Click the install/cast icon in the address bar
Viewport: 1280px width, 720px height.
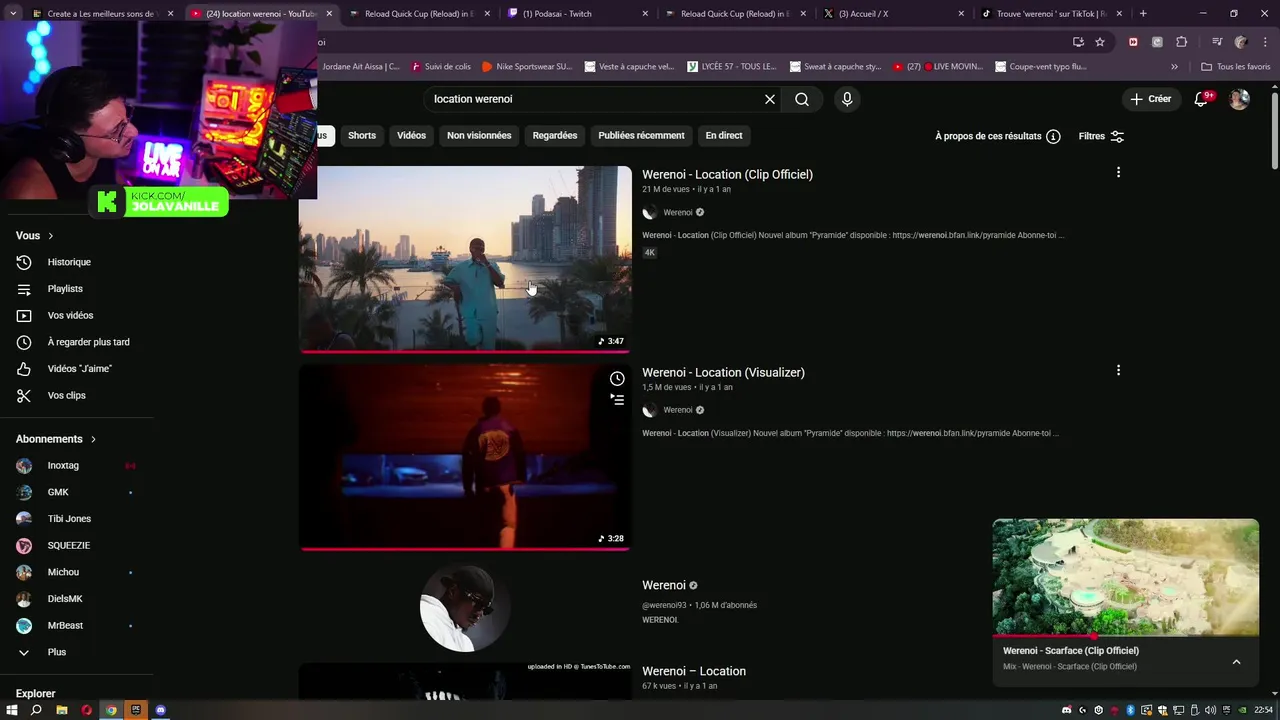coord(1078,42)
